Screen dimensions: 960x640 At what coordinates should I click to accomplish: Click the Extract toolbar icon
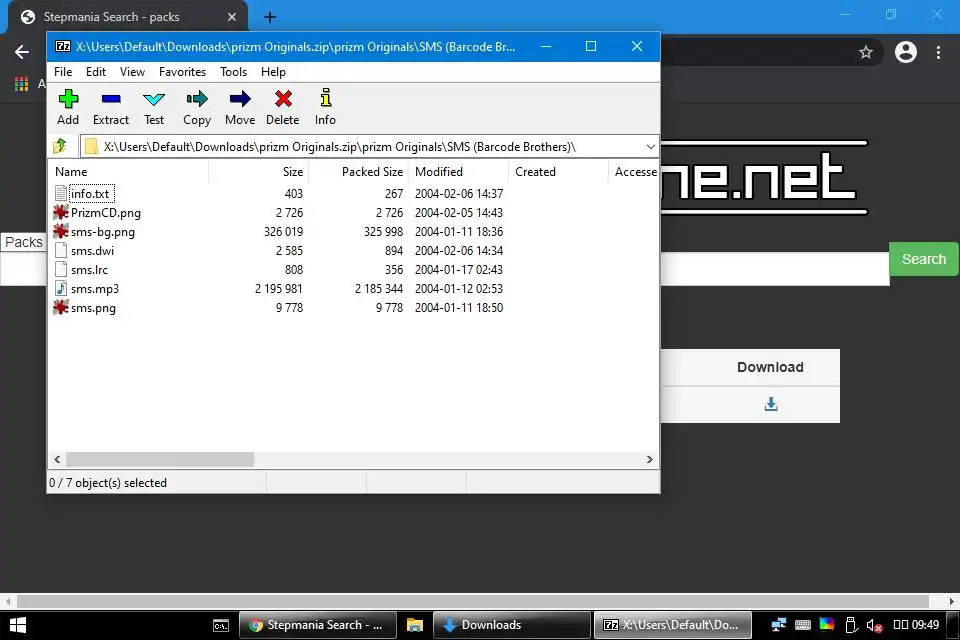coord(111,99)
